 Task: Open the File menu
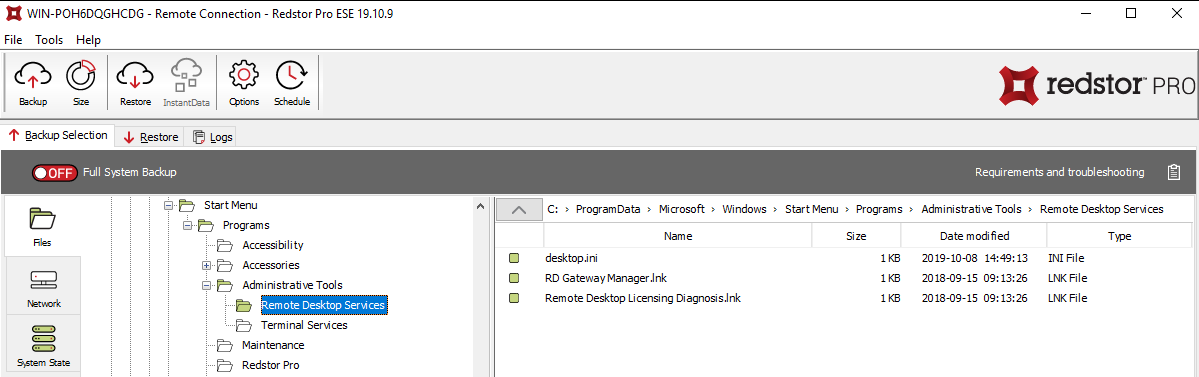(13, 40)
